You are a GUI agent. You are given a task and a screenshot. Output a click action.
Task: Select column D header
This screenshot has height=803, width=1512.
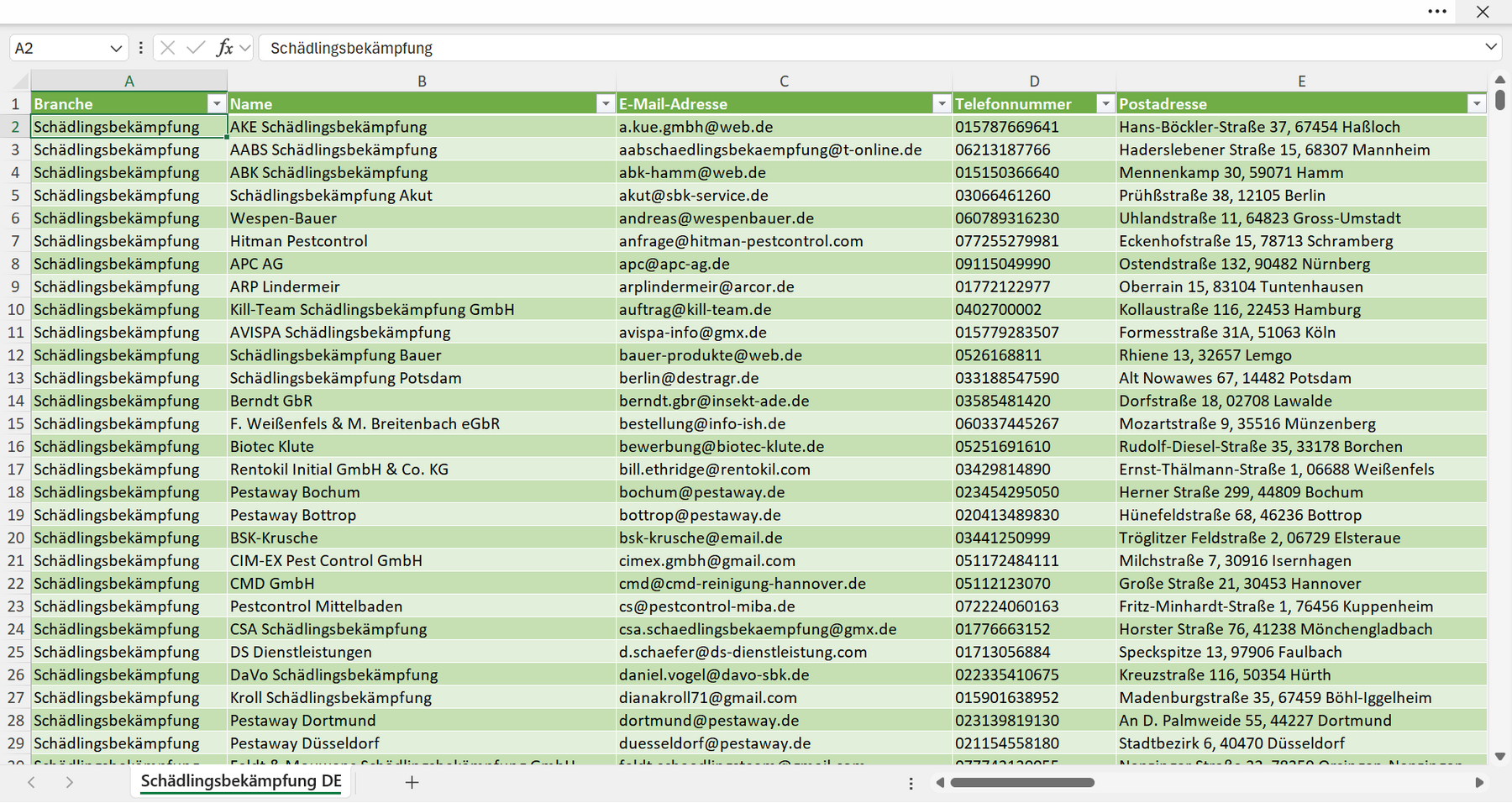(x=1034, y=81)
